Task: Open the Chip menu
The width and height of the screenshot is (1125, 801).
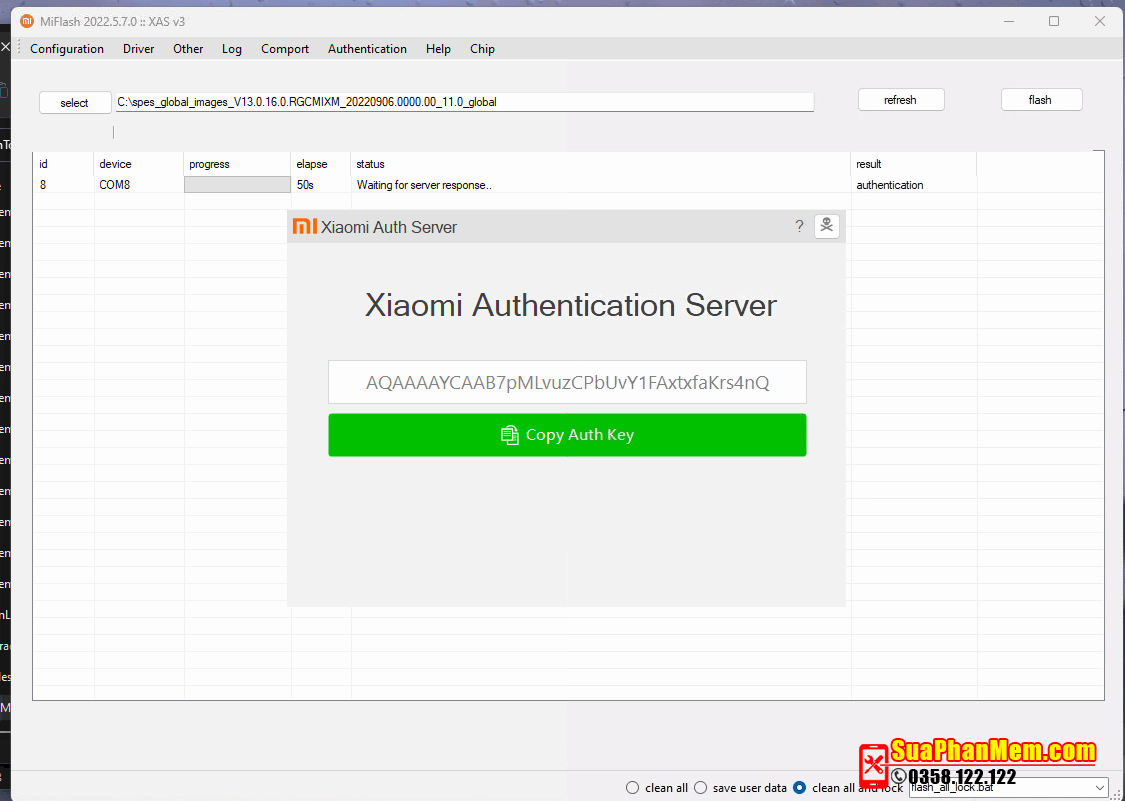Action: [x=482, y=49]
